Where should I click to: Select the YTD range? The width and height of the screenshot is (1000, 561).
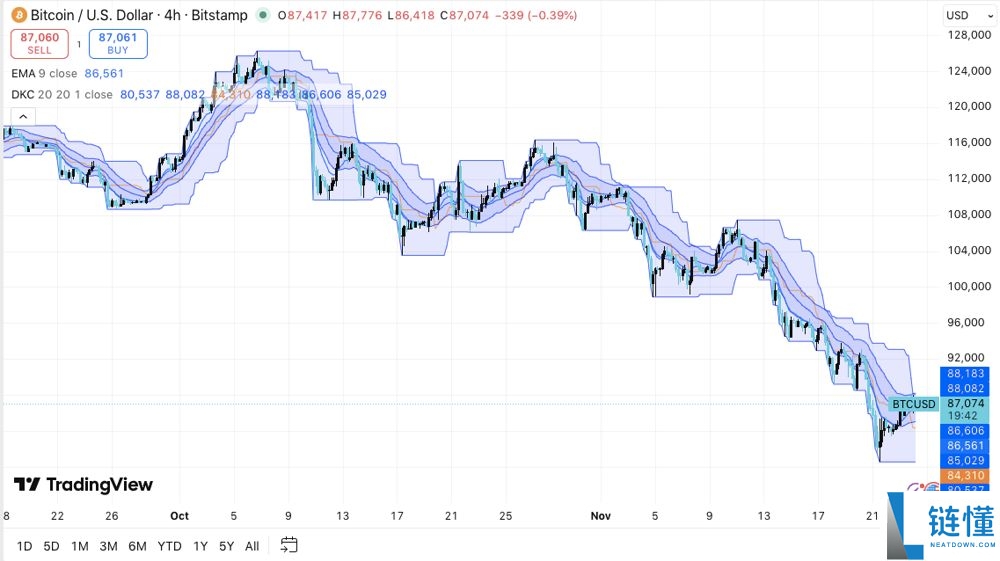click(169, 546)
